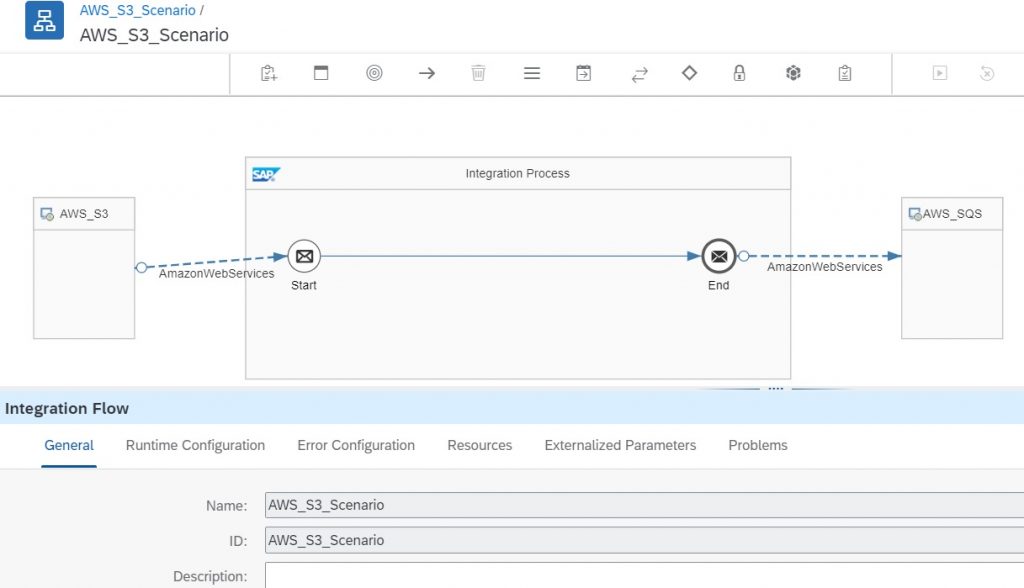Open the Persistence hexagon cluster icon

(793, 73)
